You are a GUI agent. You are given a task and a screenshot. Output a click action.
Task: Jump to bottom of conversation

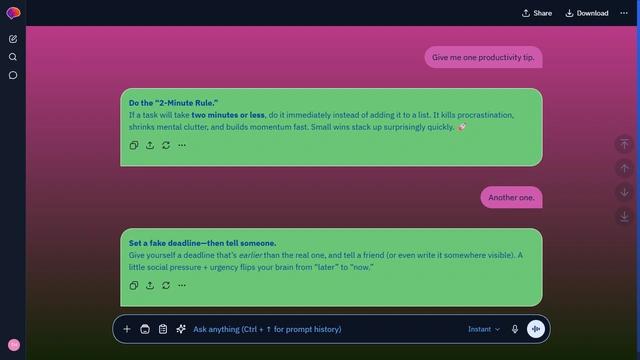[x=624, y=216]
